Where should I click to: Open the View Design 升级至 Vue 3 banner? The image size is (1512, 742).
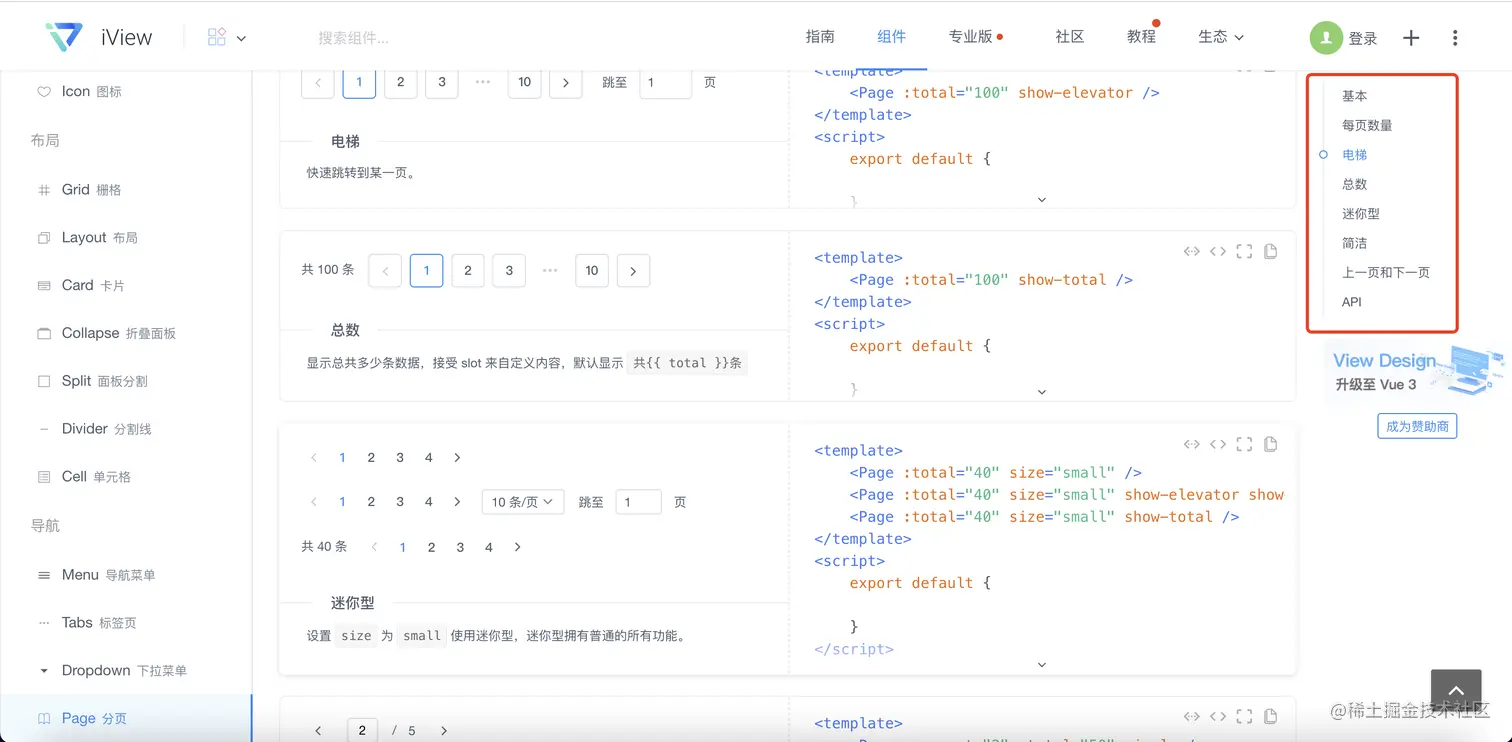click(1415, 371)
